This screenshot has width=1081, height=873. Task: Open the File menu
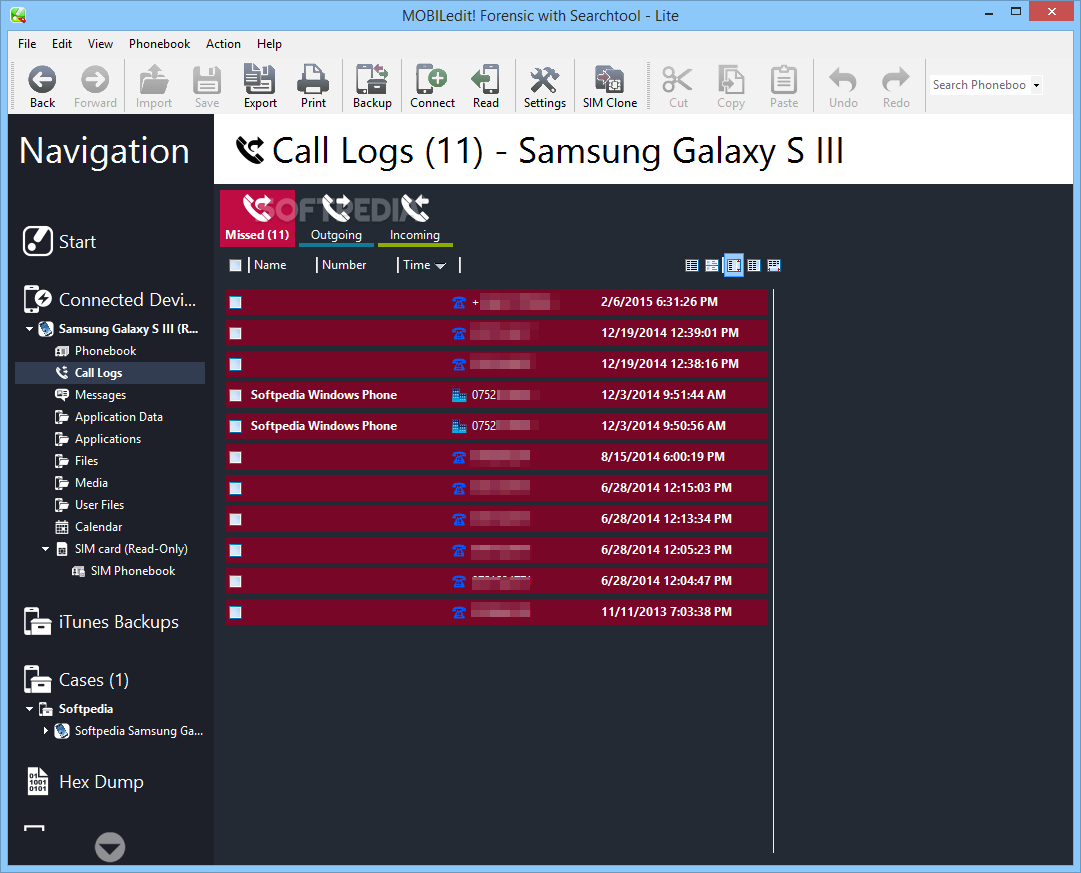tap(27, 43)
